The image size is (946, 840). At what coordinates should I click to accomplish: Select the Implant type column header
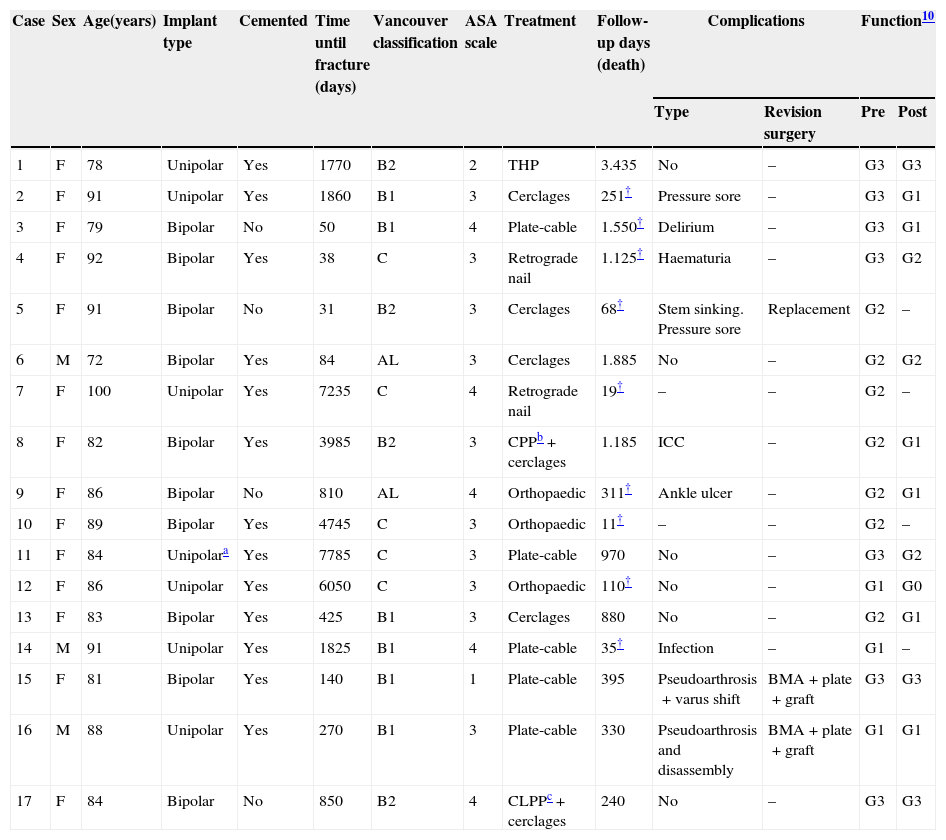click(x=191, y=32)
